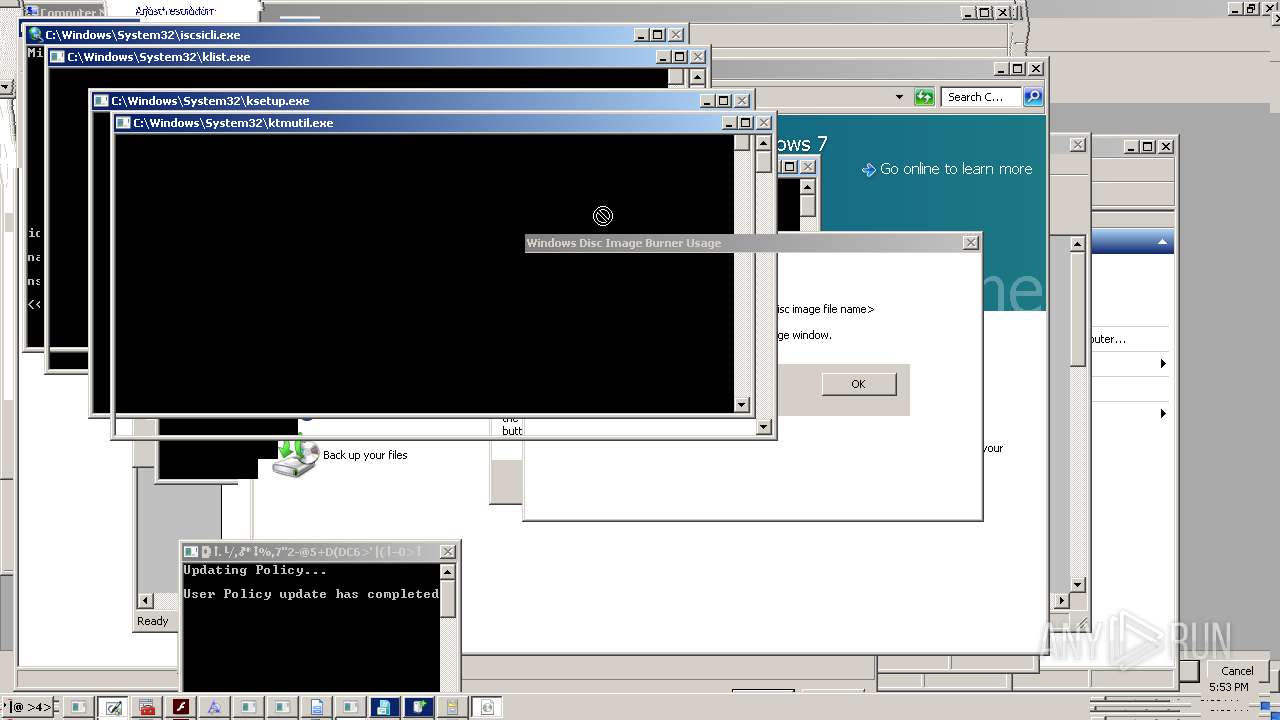
Task: Open the Go online to learn more link
Action: pyautogui.click(x=956, y=169)
